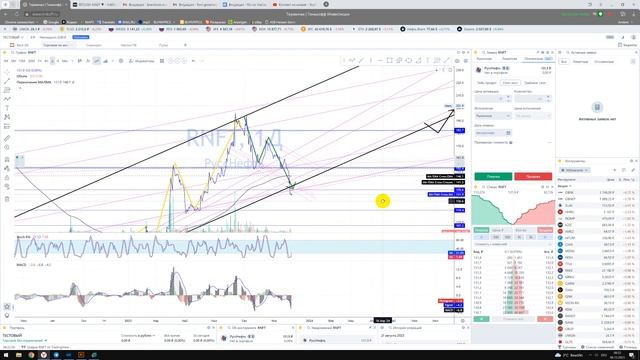Edit watchlist with pencil icon
Image resolution: width=640 pixels, height=360 pixels.
[633, 170]
